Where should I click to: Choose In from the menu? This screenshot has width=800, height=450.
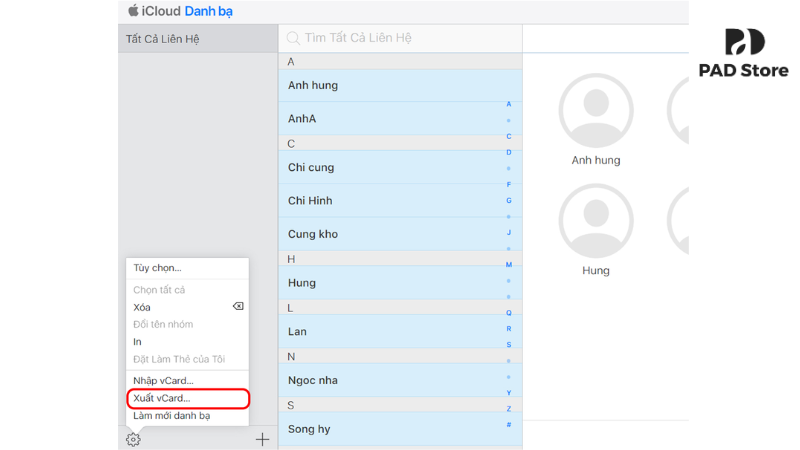coord(137,342)
